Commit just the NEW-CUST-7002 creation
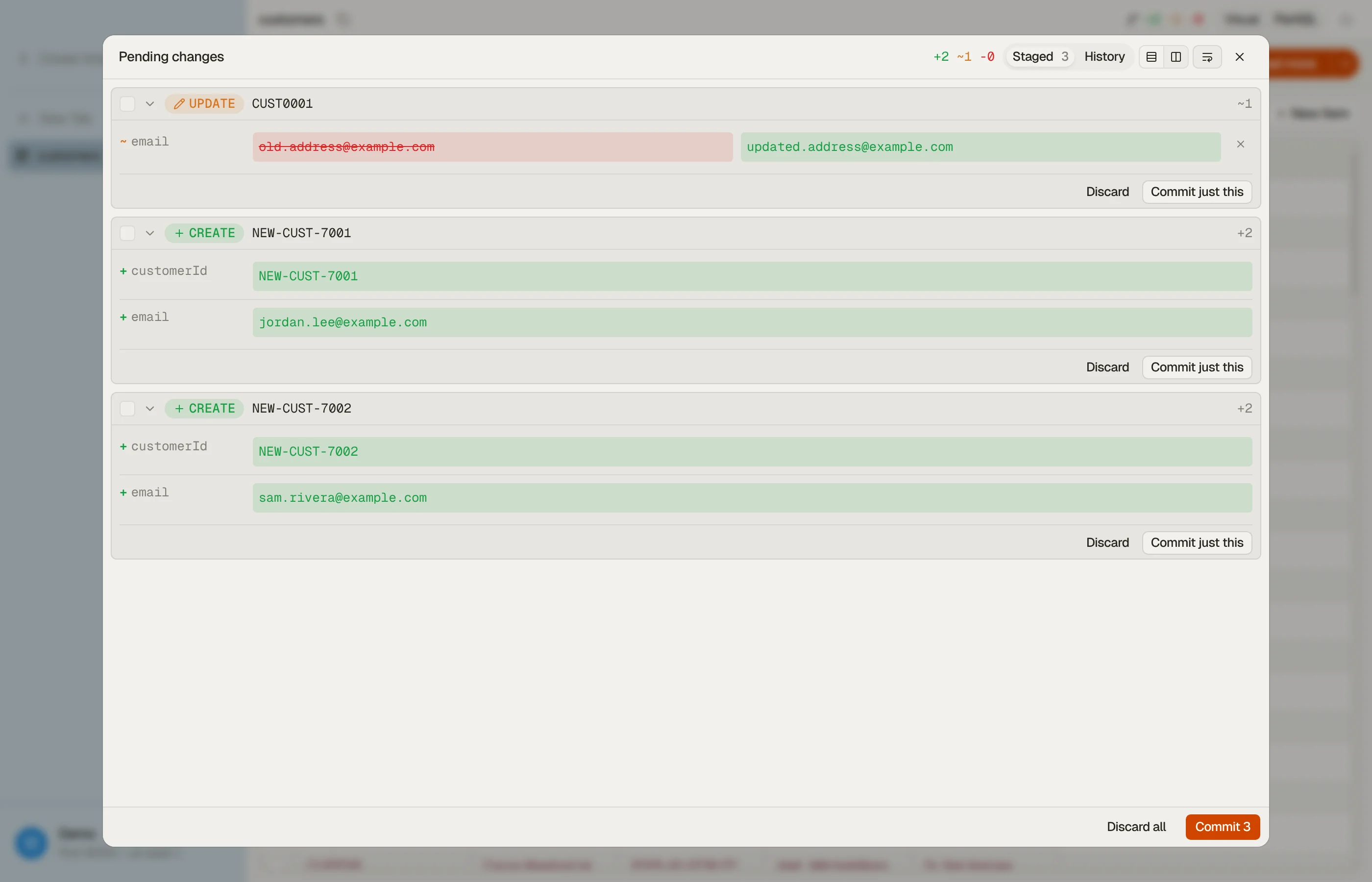Image resolution: width=1372 pixels, height=882 pixels. tap(1197, 542)
